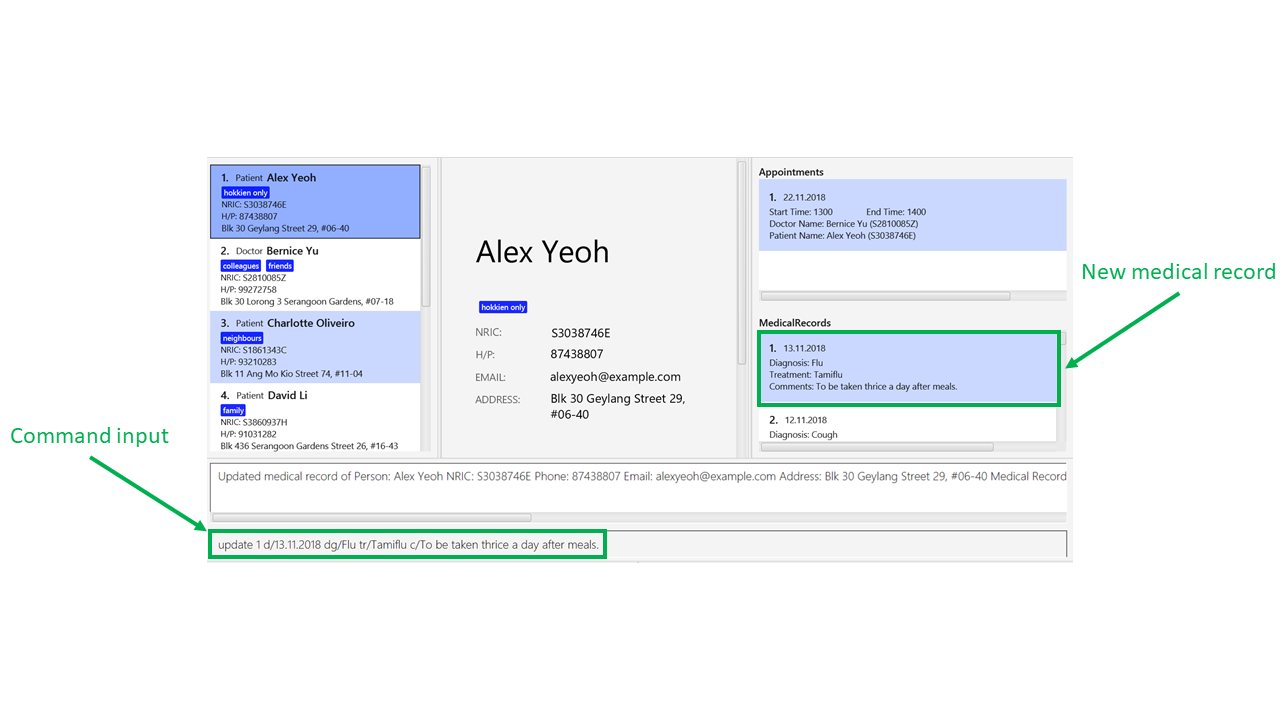This screenshot has height=720, width=1280.
Task: Click NRIC S2810085Z in Bernice Yu entry
Action: pos(254,277)
